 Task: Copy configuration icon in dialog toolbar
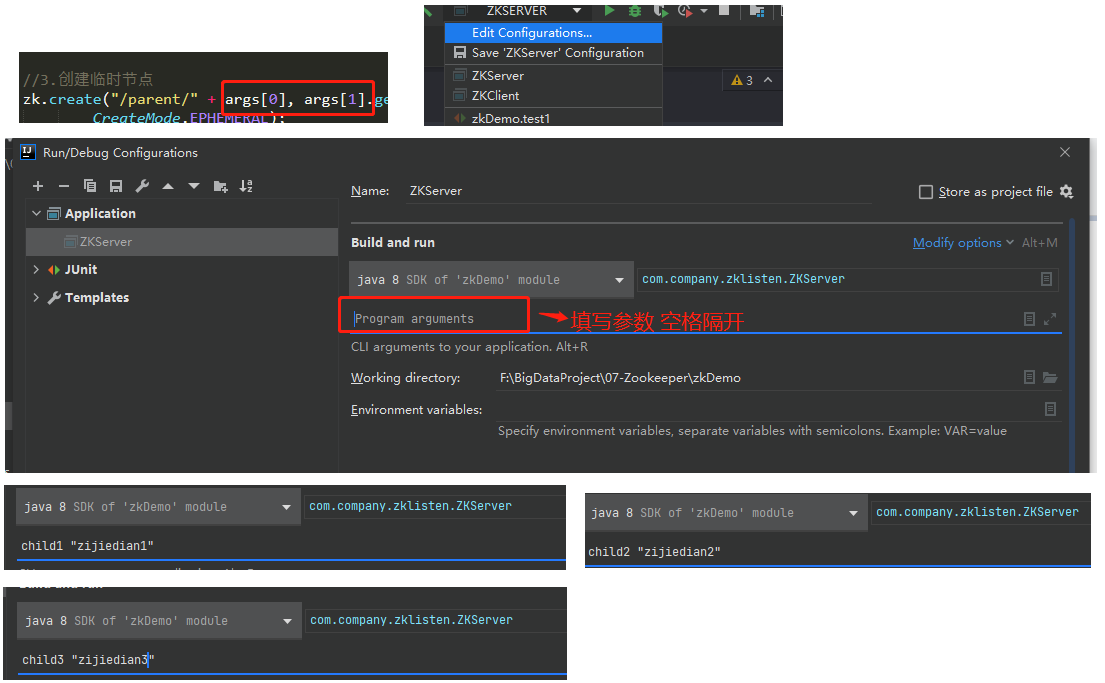coord(89,186)
